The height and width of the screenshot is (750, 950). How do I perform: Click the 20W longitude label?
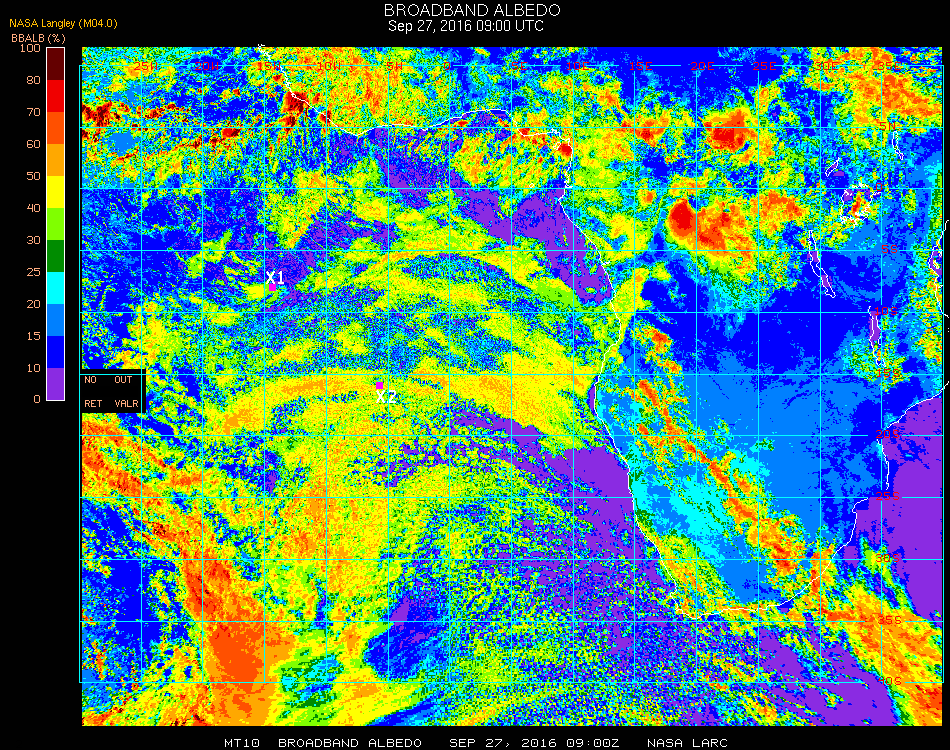coord(207,66)
